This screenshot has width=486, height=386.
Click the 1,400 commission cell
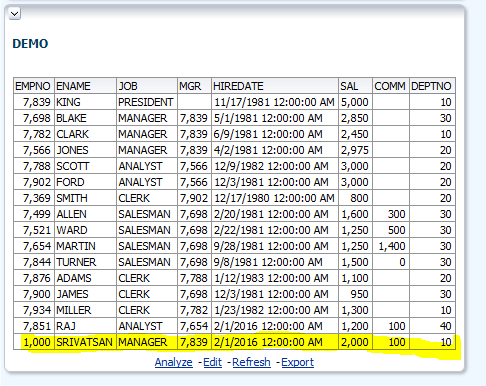[x=391, y=246]
